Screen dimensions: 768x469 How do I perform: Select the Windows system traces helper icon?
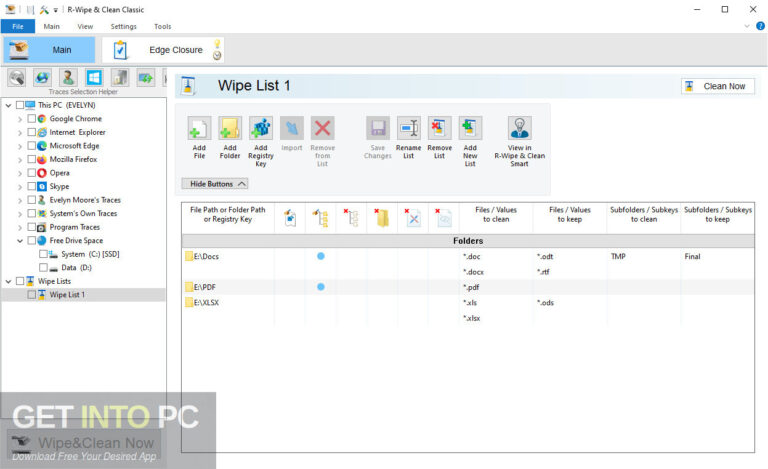point(94,77)
